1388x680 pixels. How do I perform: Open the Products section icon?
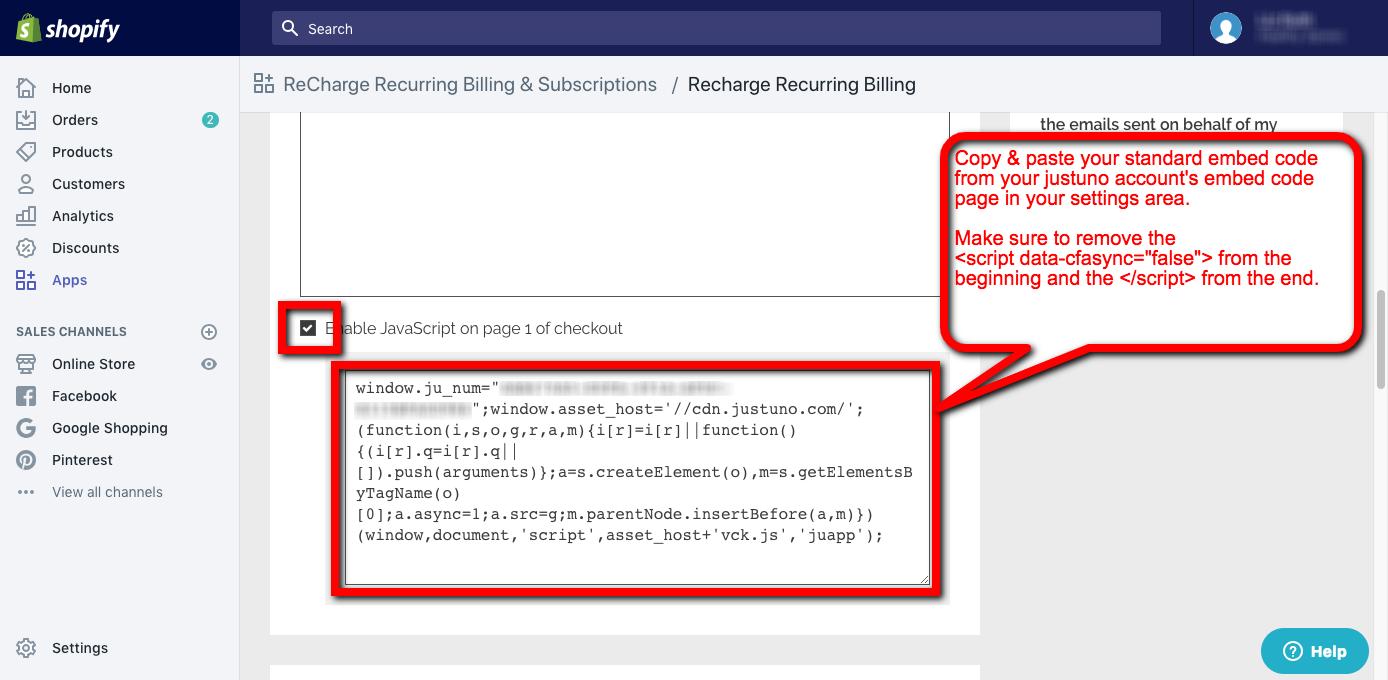pyautogui.click(x=27, y=152)
